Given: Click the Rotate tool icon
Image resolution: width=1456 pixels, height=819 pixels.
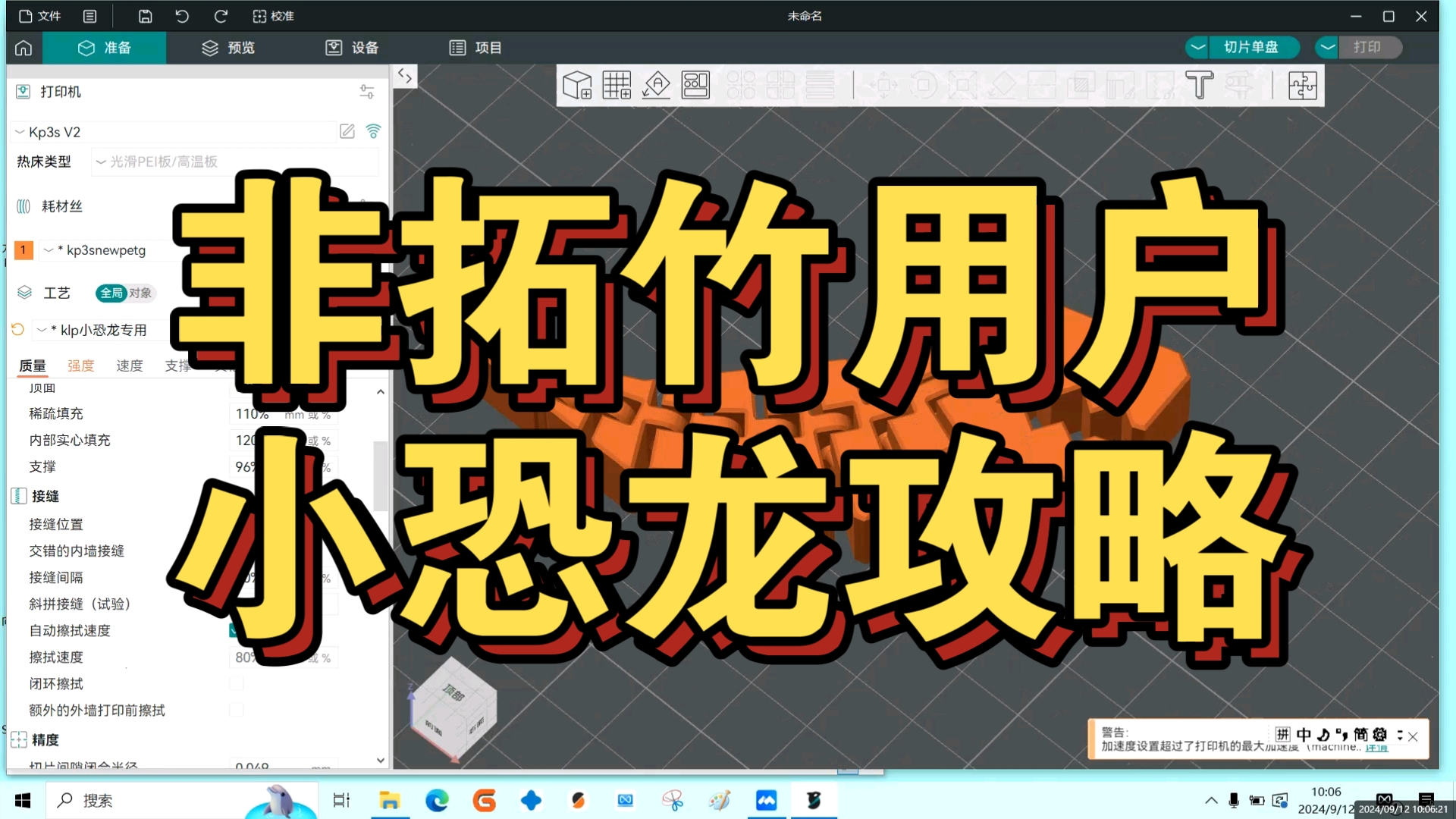Looking at the screenshot, I should pos(923,85).
